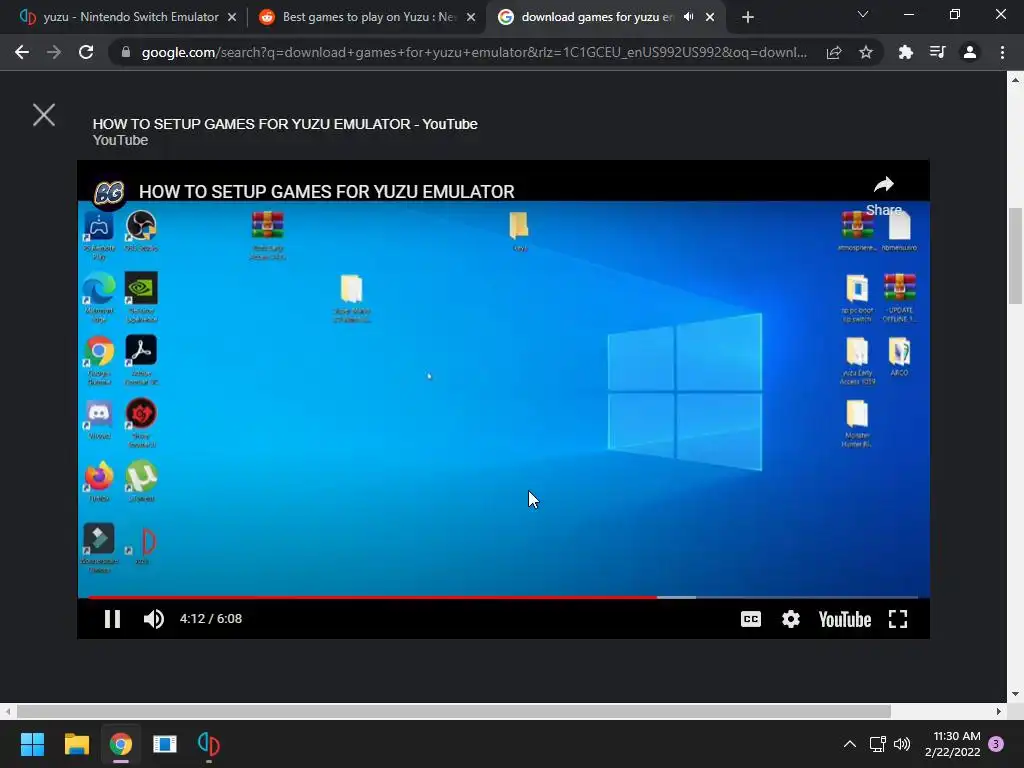Open File Explorer from taskbar
The width and height of the screenshot is (1024, 768).
[76, 744]
